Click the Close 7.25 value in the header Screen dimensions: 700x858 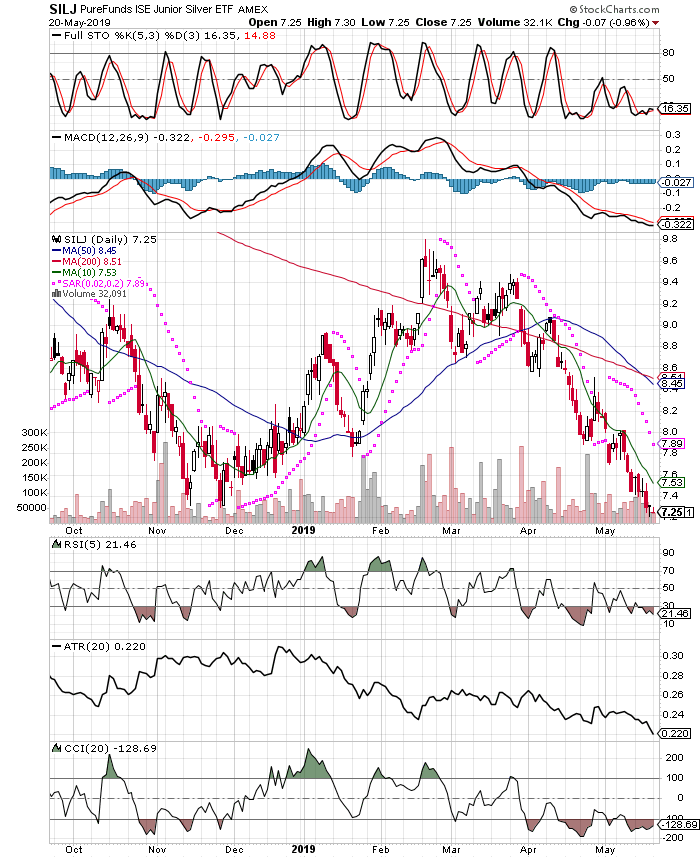click(443, 22)
